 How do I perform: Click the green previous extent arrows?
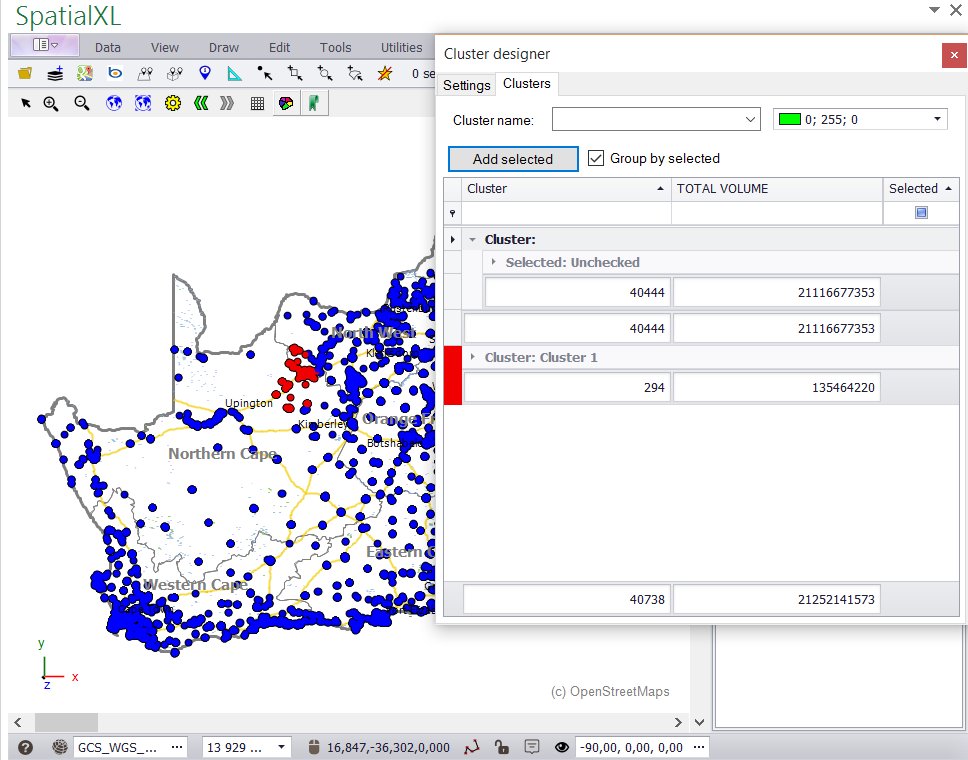(201, 103)
